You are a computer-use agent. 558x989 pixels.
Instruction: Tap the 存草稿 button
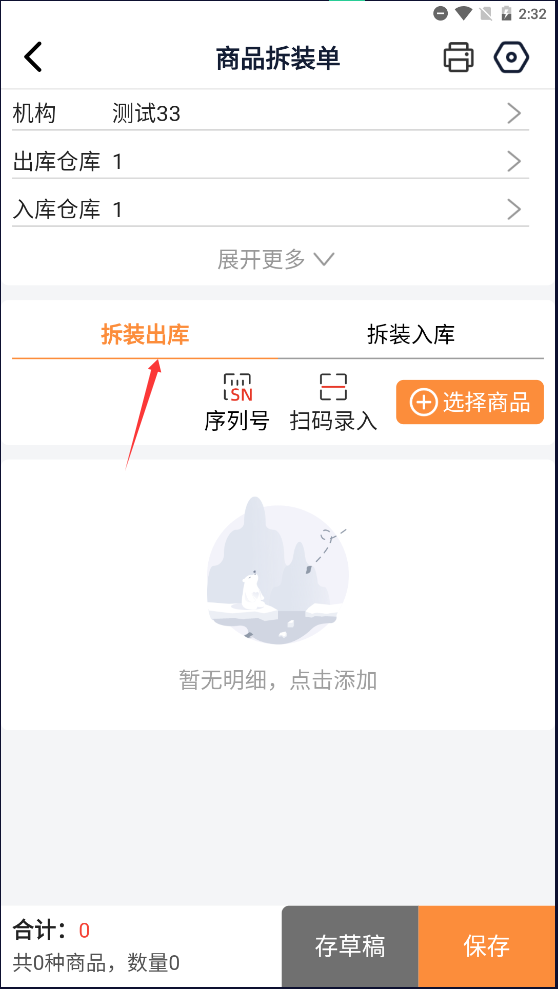(x=350, y=946)
